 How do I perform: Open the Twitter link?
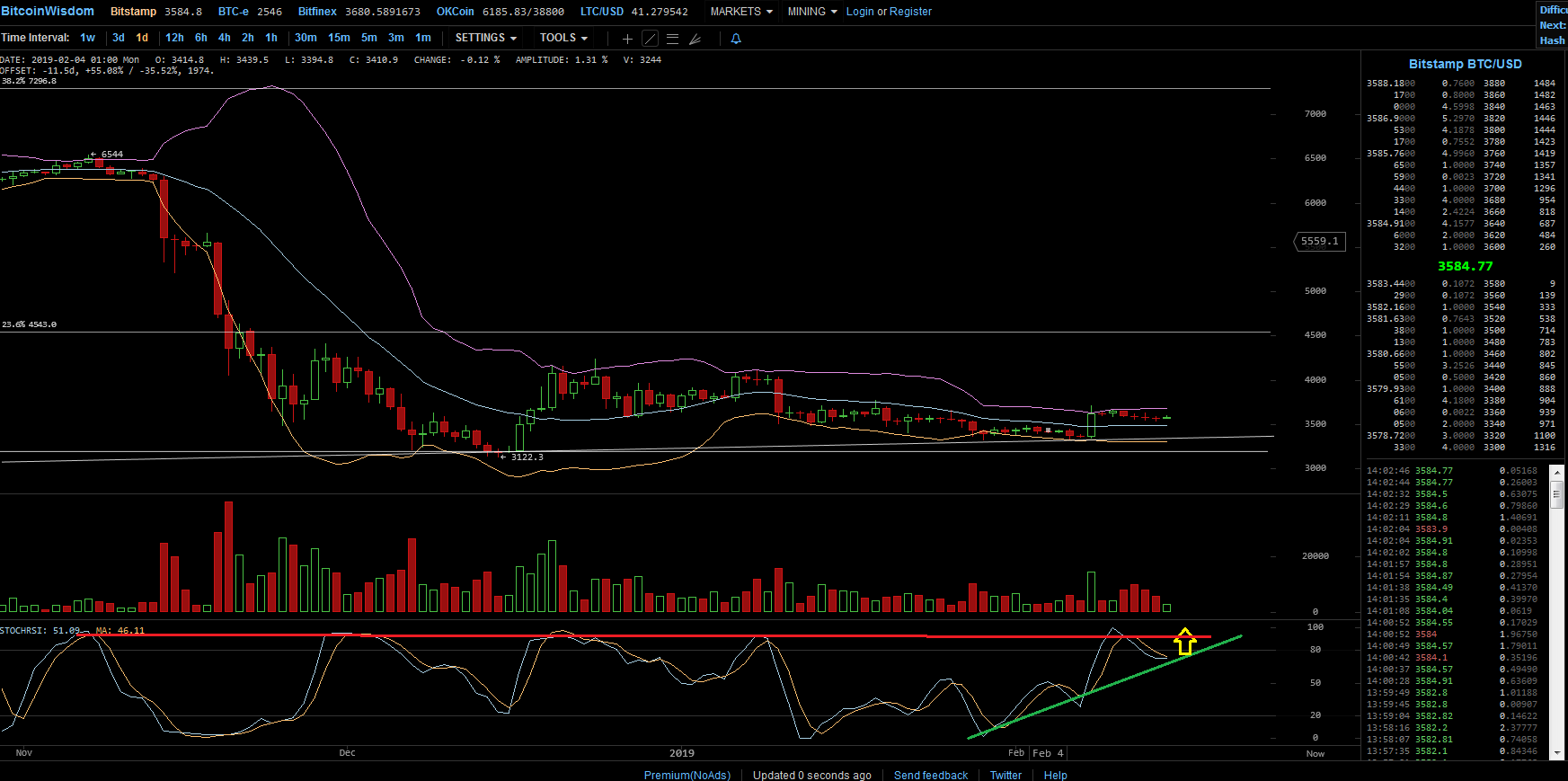[1005, 775]
